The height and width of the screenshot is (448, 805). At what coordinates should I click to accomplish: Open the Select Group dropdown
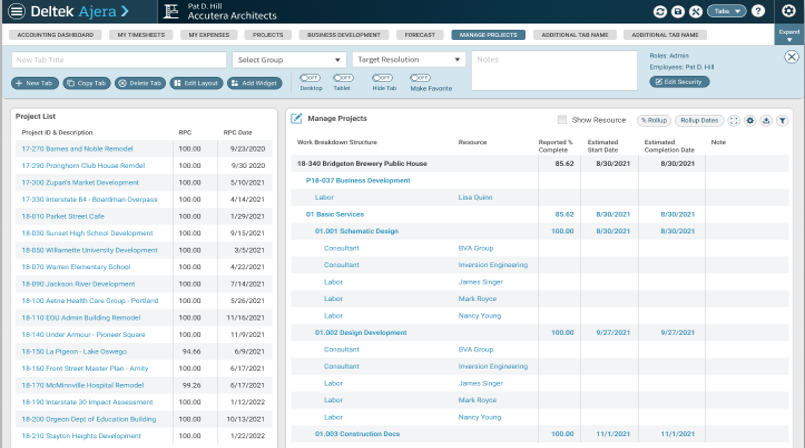[x=289, y=60]
